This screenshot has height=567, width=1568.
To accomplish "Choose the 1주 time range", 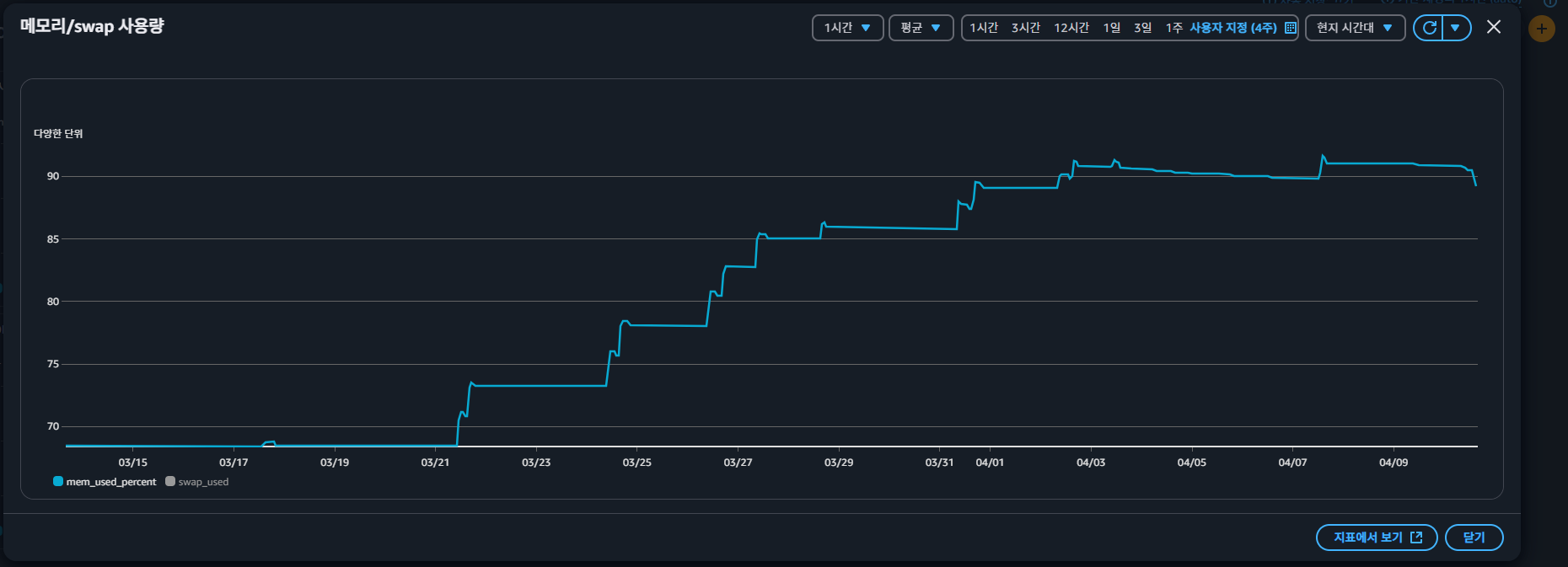I will point(1173,28).
